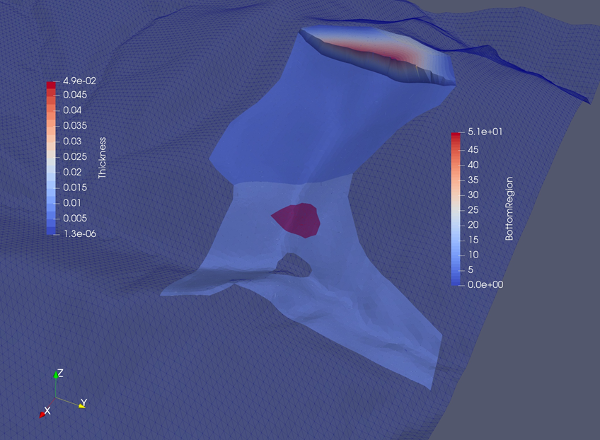
Task: Click the '0.0e+00' BottomRegion minimum label
Action: pos(485,284)
